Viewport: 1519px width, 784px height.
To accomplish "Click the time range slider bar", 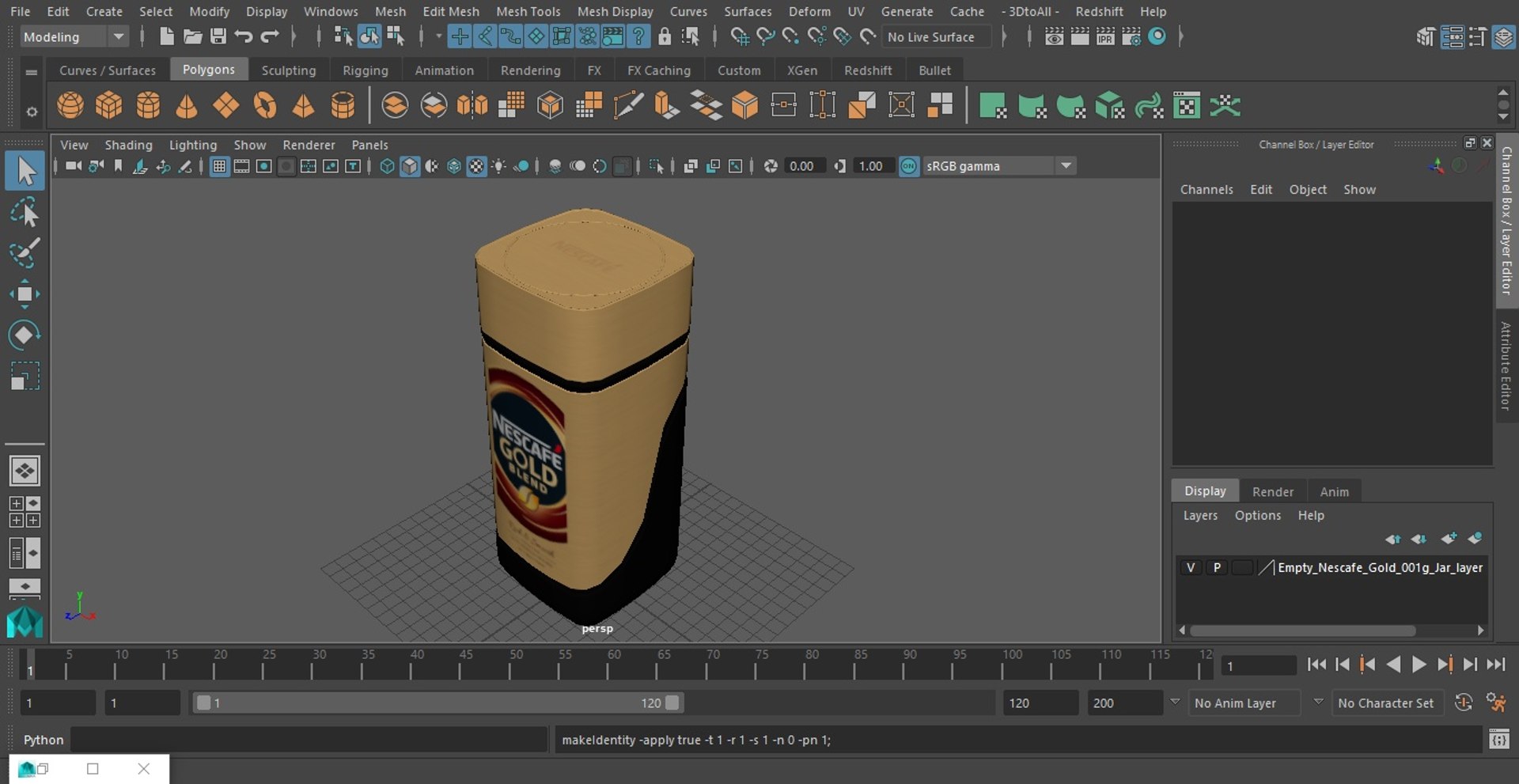I will point(438,703).
